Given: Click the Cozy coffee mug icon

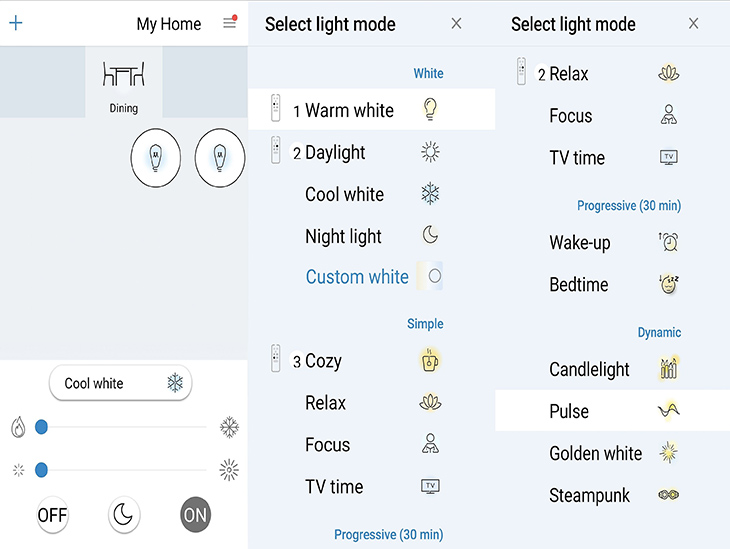Looking at the screenshot, I should [x=430, y=360].
